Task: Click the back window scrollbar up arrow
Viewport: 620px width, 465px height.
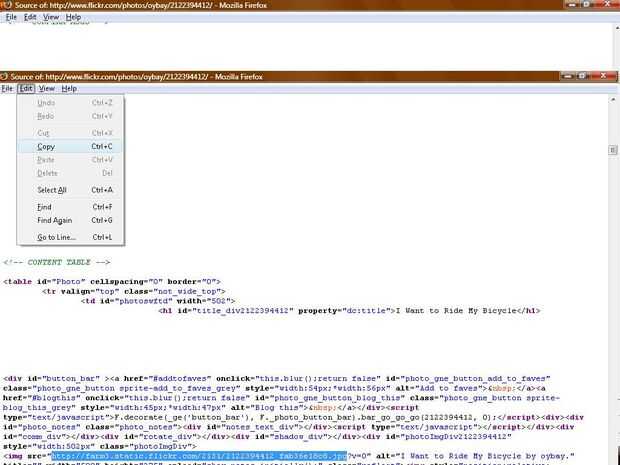Action: coord(617,28)
